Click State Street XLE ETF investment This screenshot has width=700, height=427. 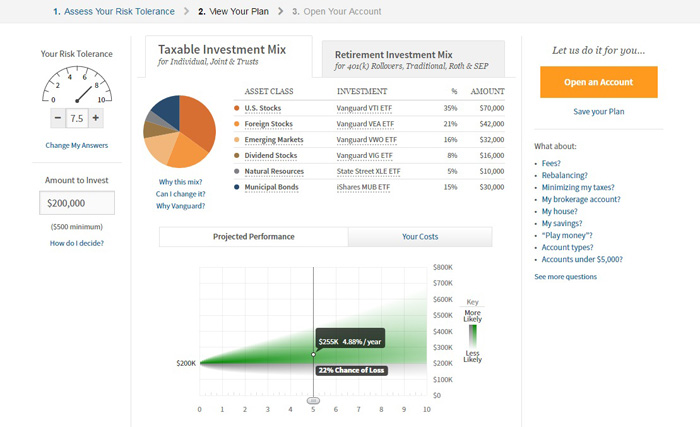[x=368, y=171]
